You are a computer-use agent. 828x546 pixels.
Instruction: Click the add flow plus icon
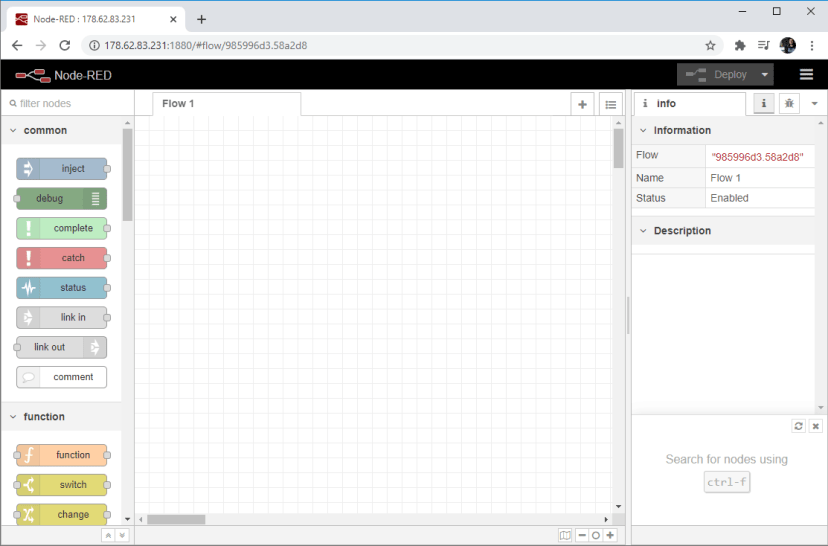[583, 104]
